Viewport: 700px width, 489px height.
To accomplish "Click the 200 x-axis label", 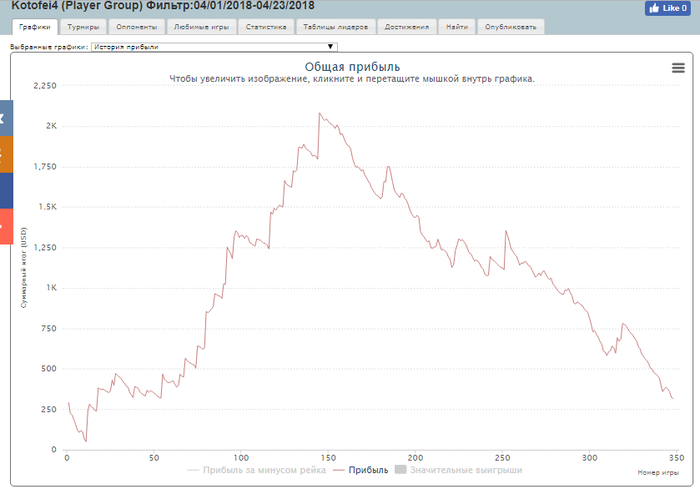I will [x=415, y=458].
